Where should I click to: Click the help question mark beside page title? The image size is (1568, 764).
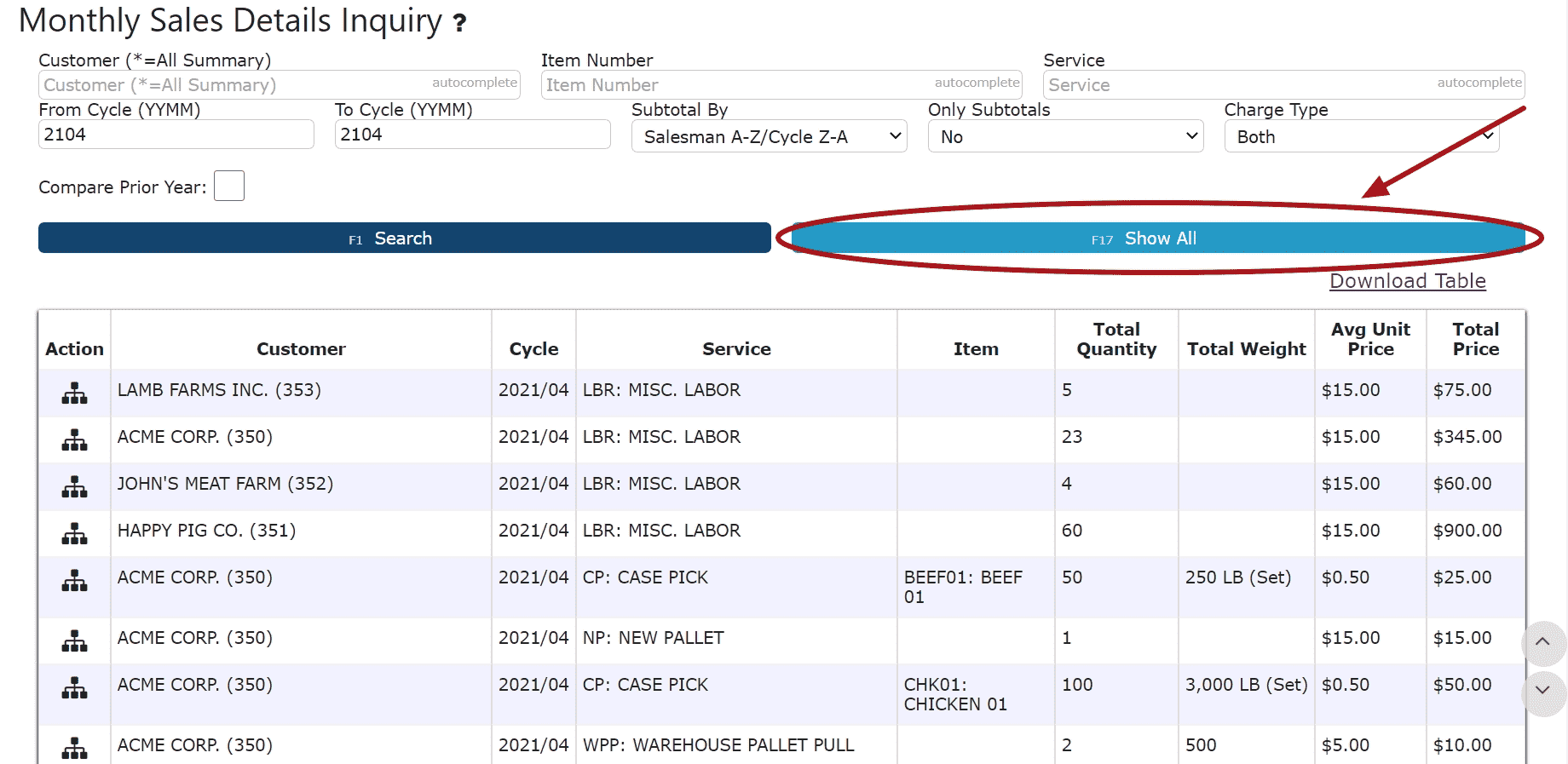coord(459,23)
